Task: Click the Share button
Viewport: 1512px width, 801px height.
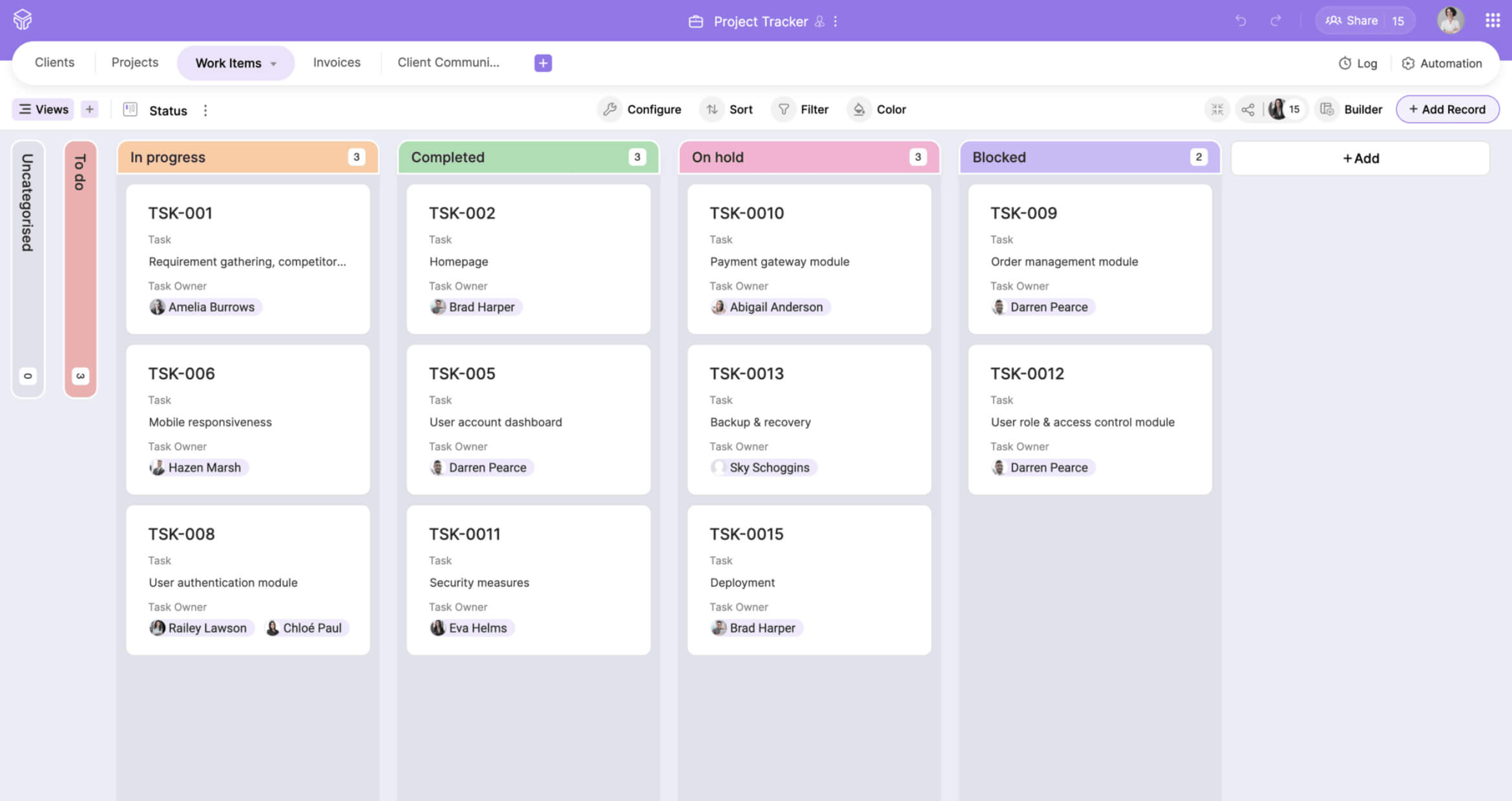Action: [1352, 21]
